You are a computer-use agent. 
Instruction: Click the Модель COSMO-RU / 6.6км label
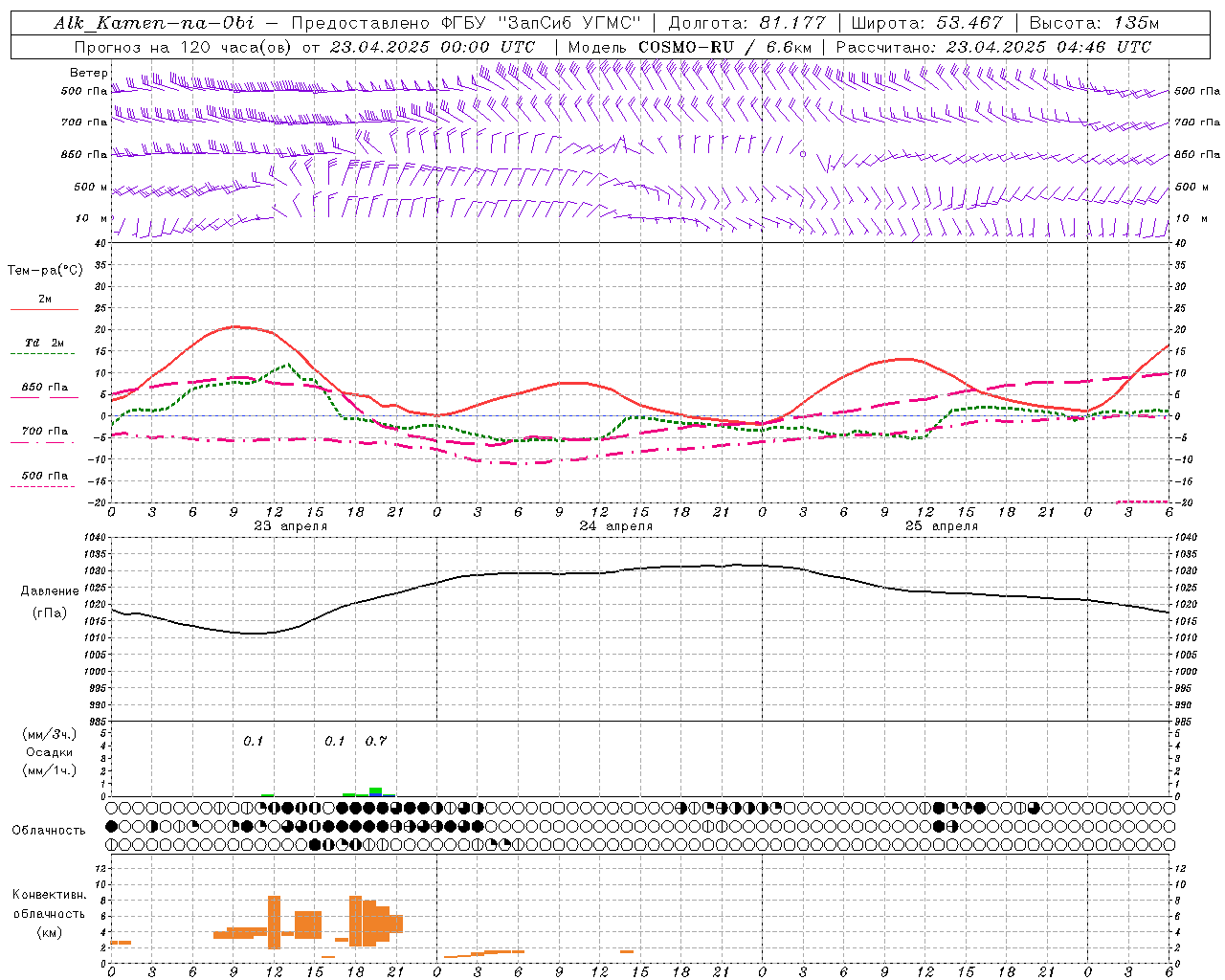click(689, 47)
